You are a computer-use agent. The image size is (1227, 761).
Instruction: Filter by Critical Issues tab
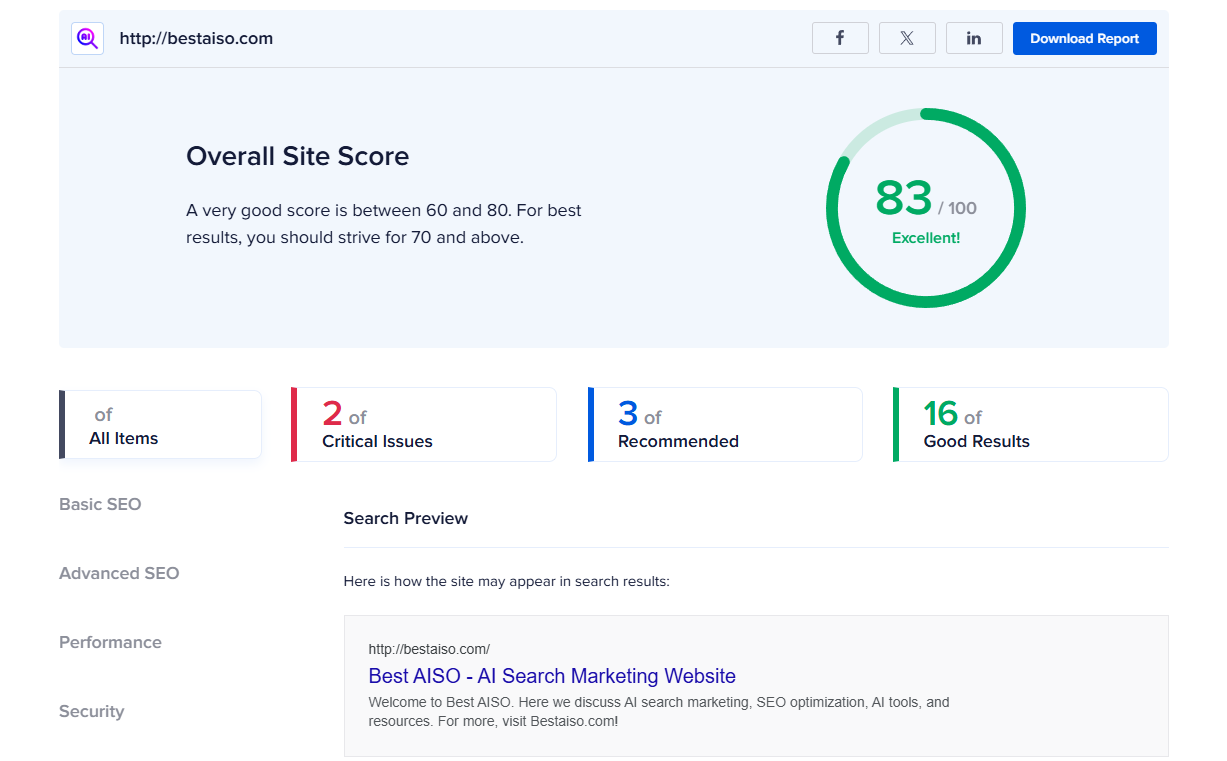pyautogui.click(x=424, y=425)
